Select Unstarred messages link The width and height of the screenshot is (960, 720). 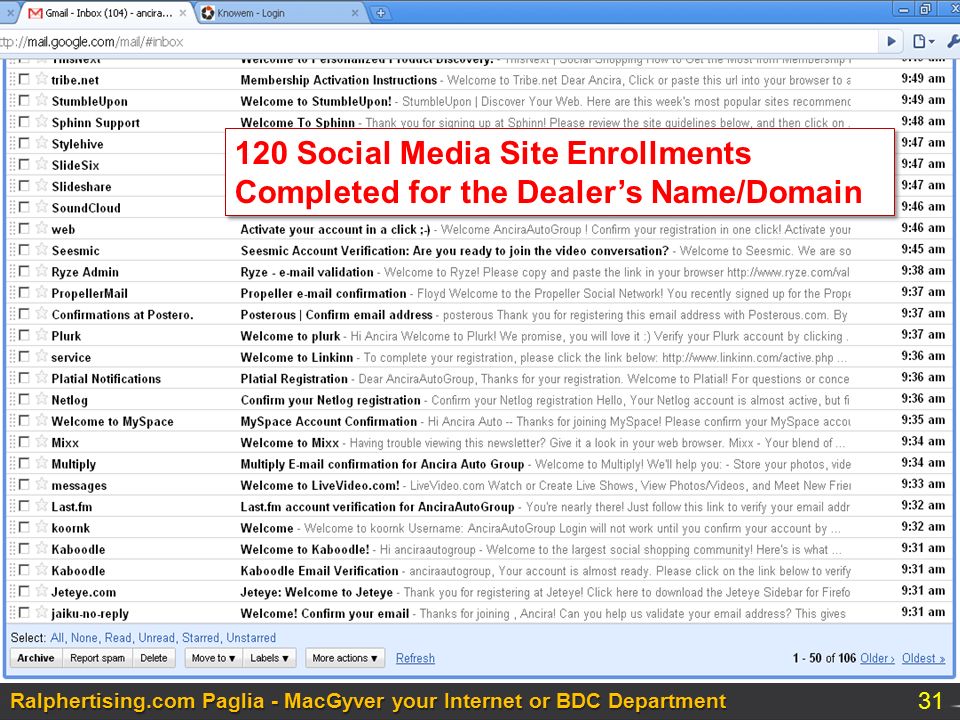coord(251,637)
